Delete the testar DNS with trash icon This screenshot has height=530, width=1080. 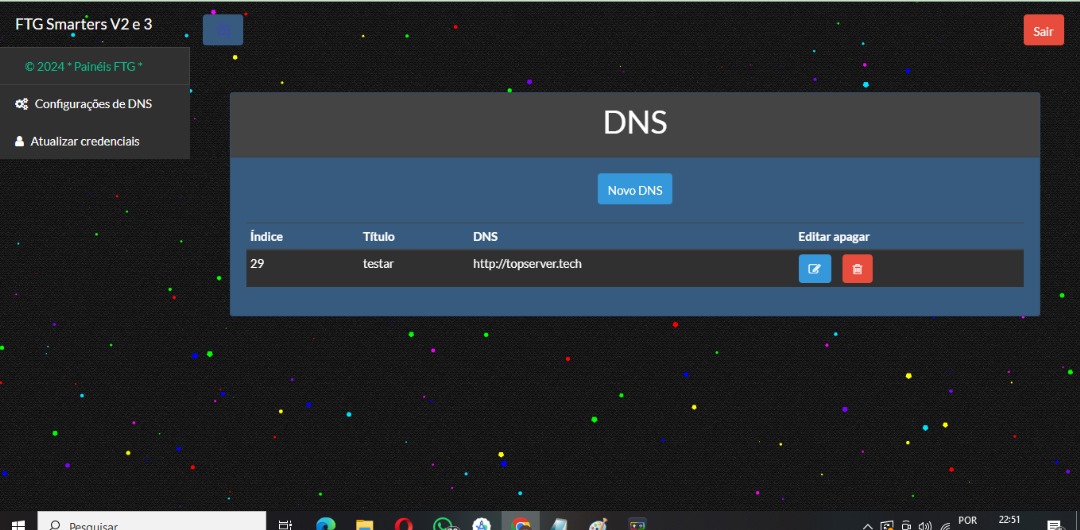coord(857,269)
